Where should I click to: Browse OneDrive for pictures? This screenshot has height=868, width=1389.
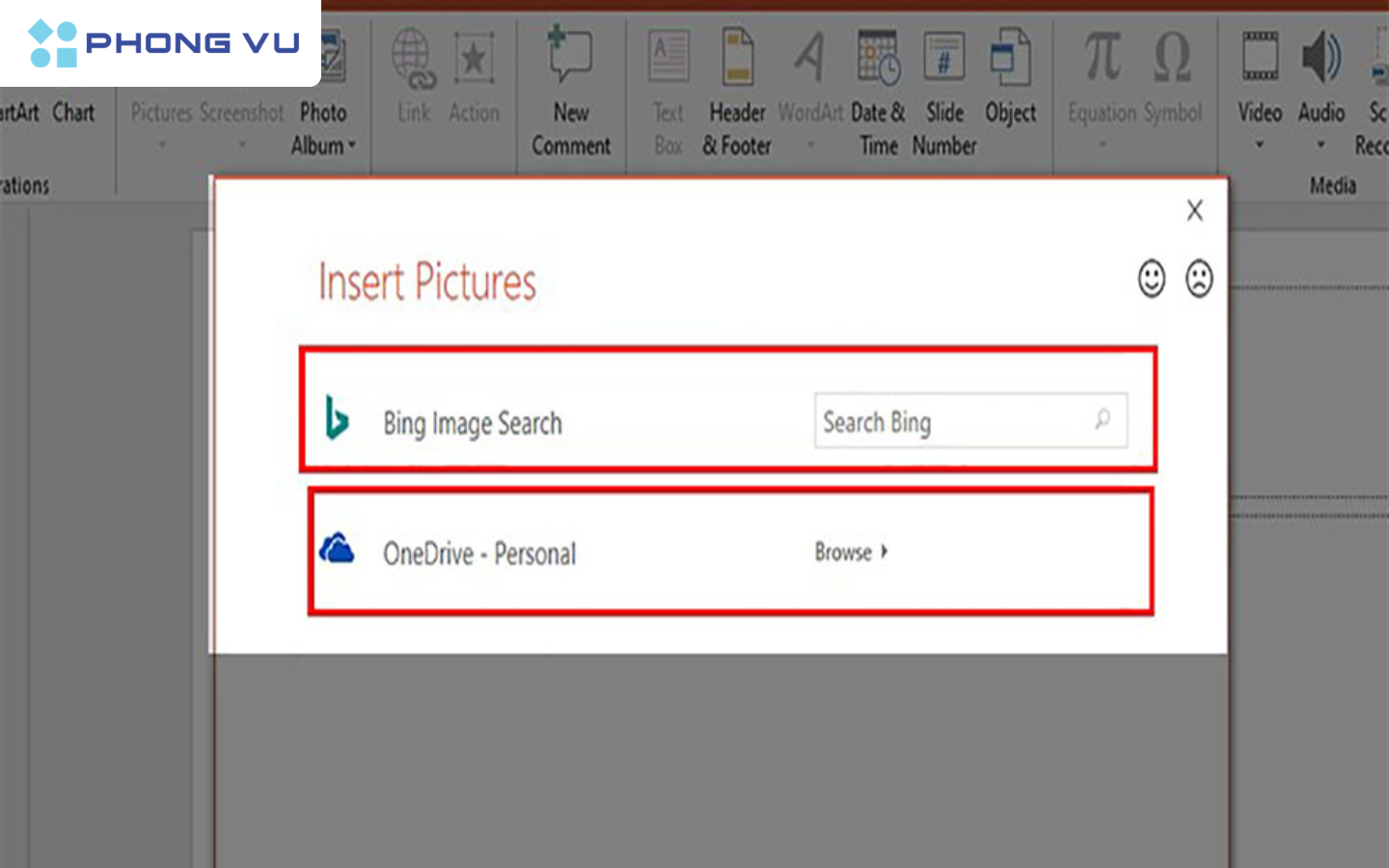(851, 552)
